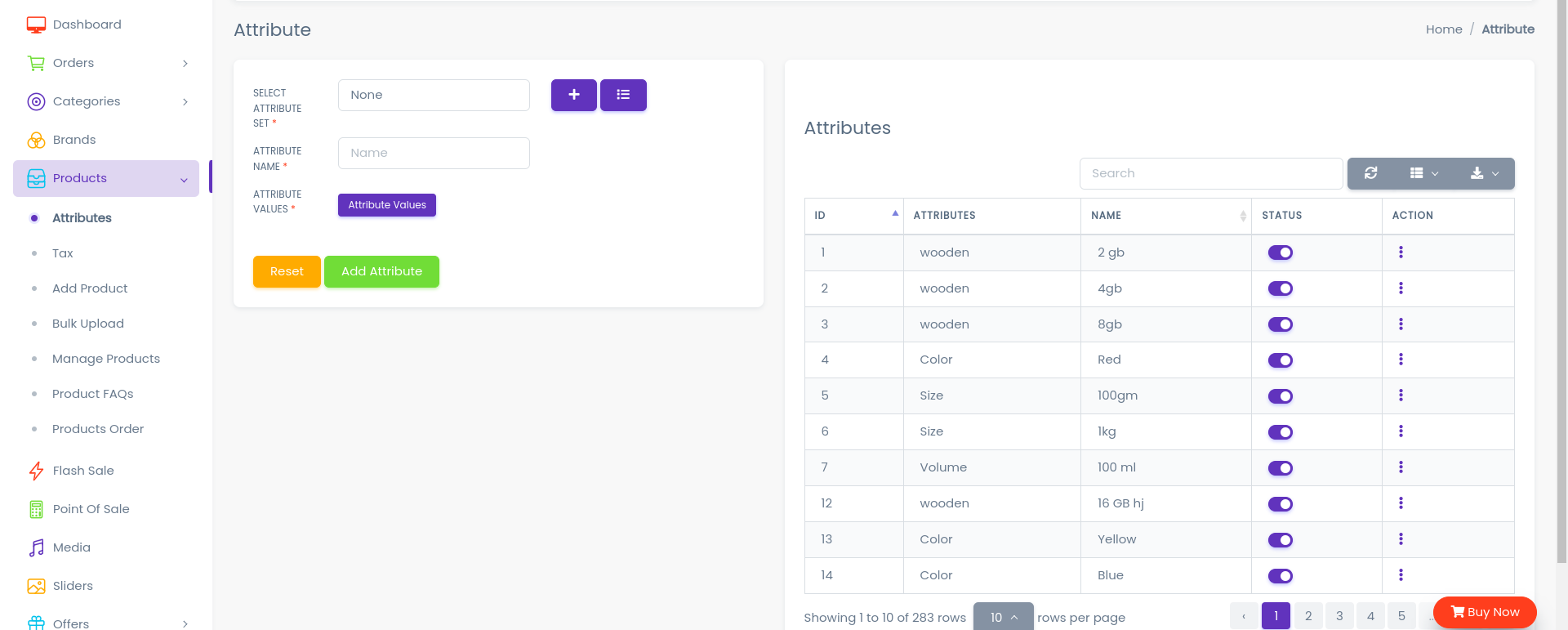Click the Flash Sale lightning icon

point(36,471)
